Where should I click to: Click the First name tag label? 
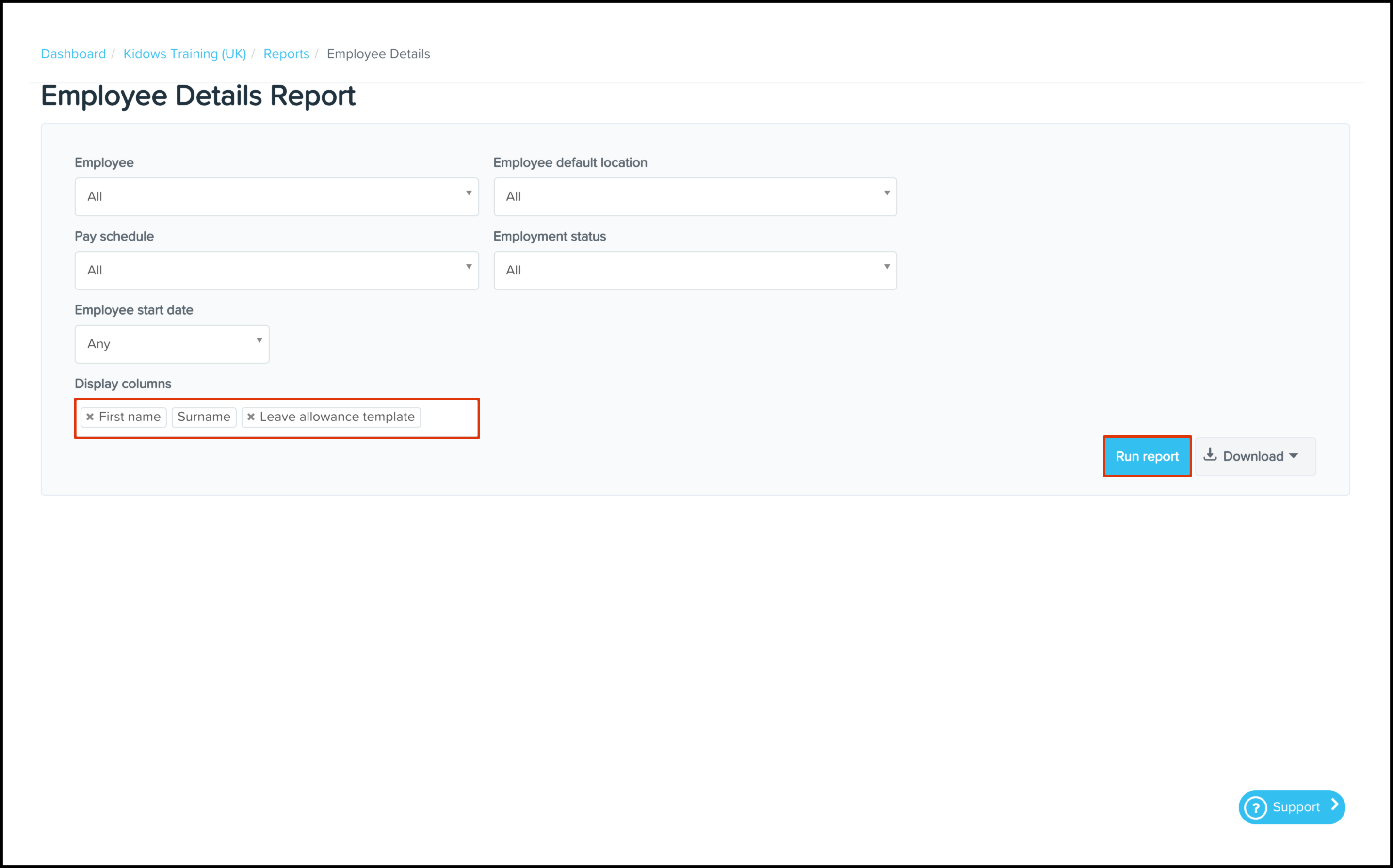130,418
